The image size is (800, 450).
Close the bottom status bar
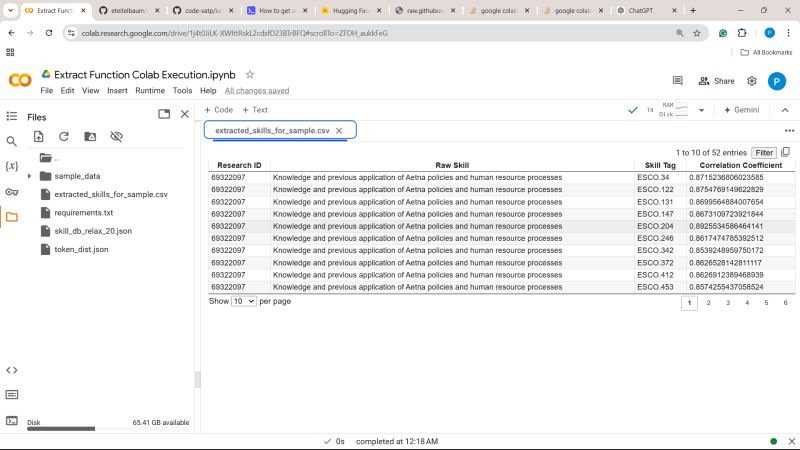point(791,441)
